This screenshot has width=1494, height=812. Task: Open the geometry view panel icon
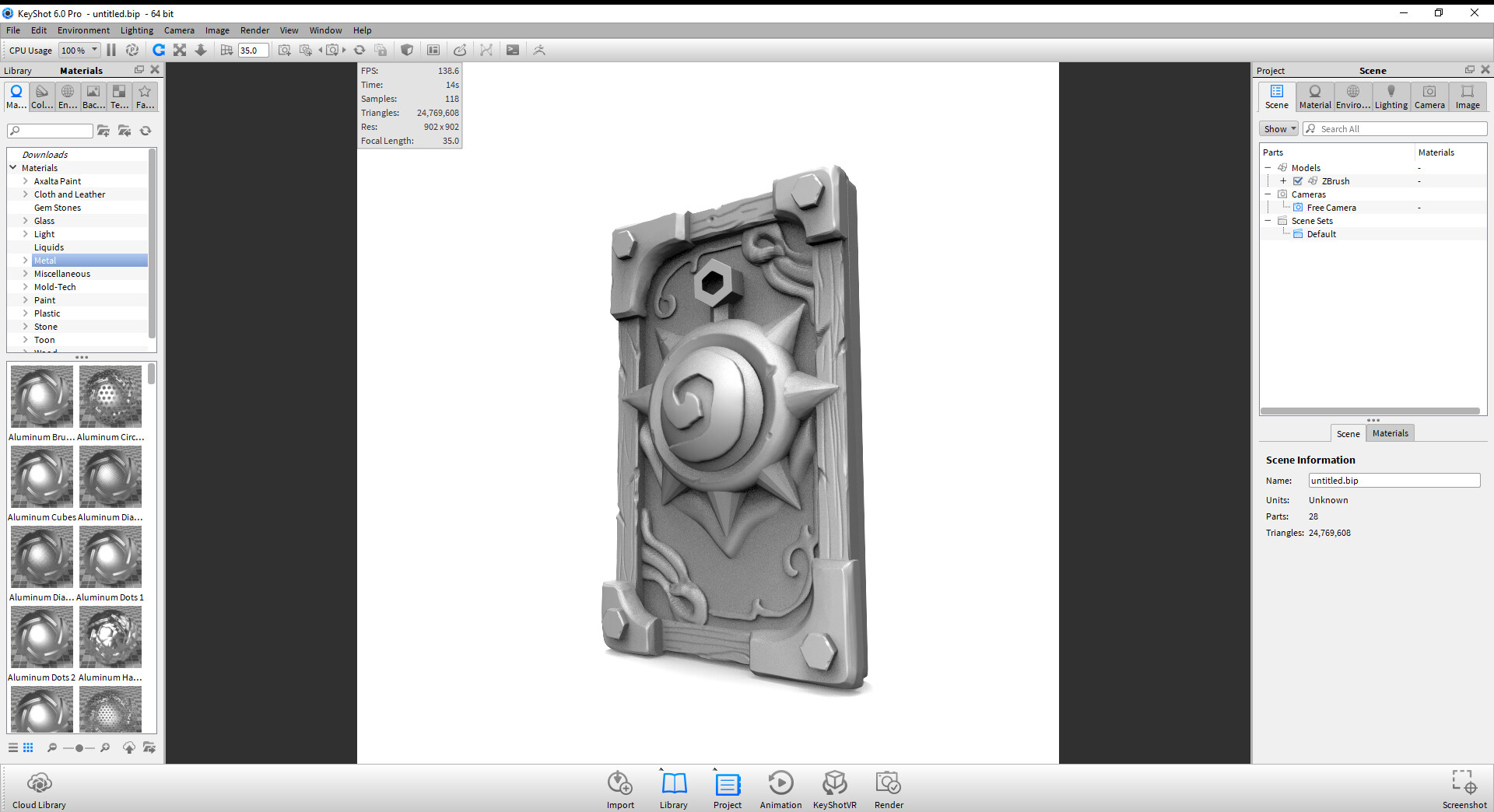(433, 50)
